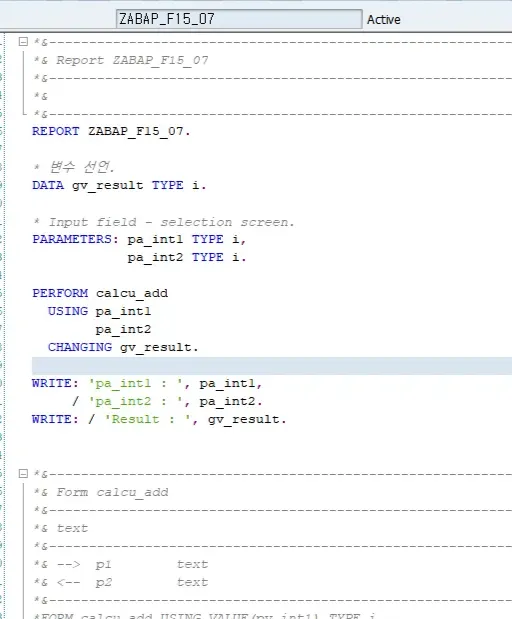Click the '*& text' comment line

pyautogui.click(x=61, y=528)
